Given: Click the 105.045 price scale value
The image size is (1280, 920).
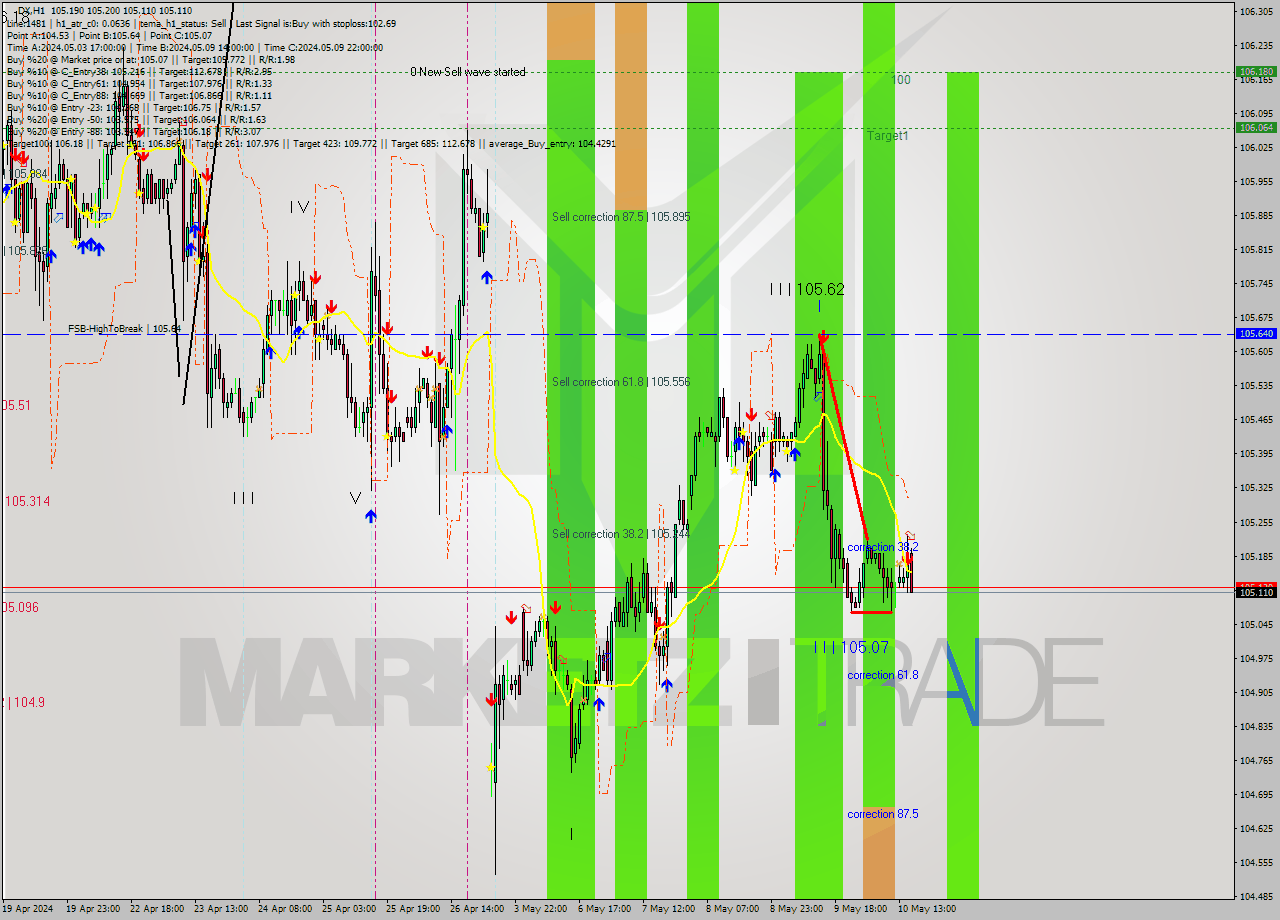Looking at the screenshot, I should pos(1255,624).
